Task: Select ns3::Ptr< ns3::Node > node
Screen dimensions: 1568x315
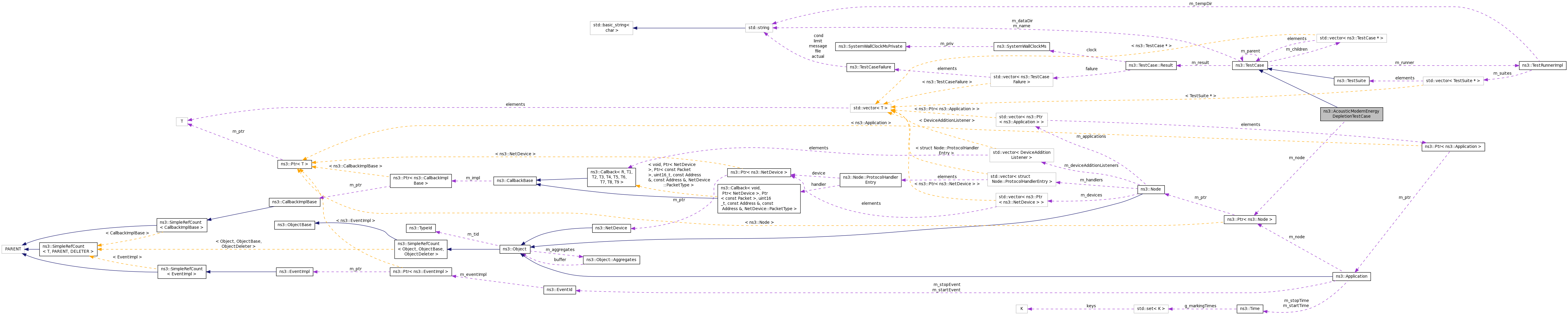Action: 1250,220
